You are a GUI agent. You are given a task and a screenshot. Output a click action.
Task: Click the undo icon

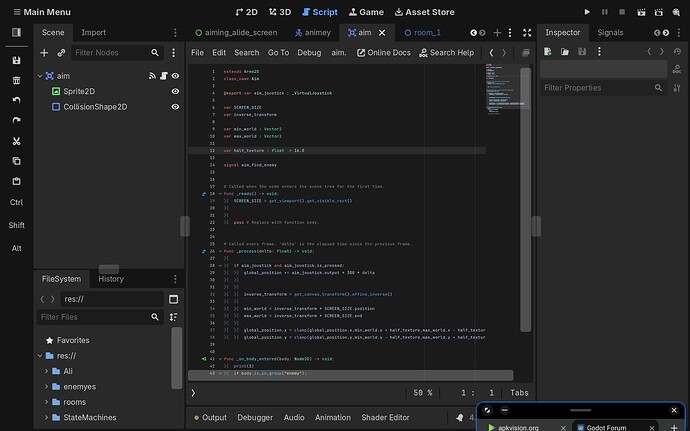click(16, 100)
